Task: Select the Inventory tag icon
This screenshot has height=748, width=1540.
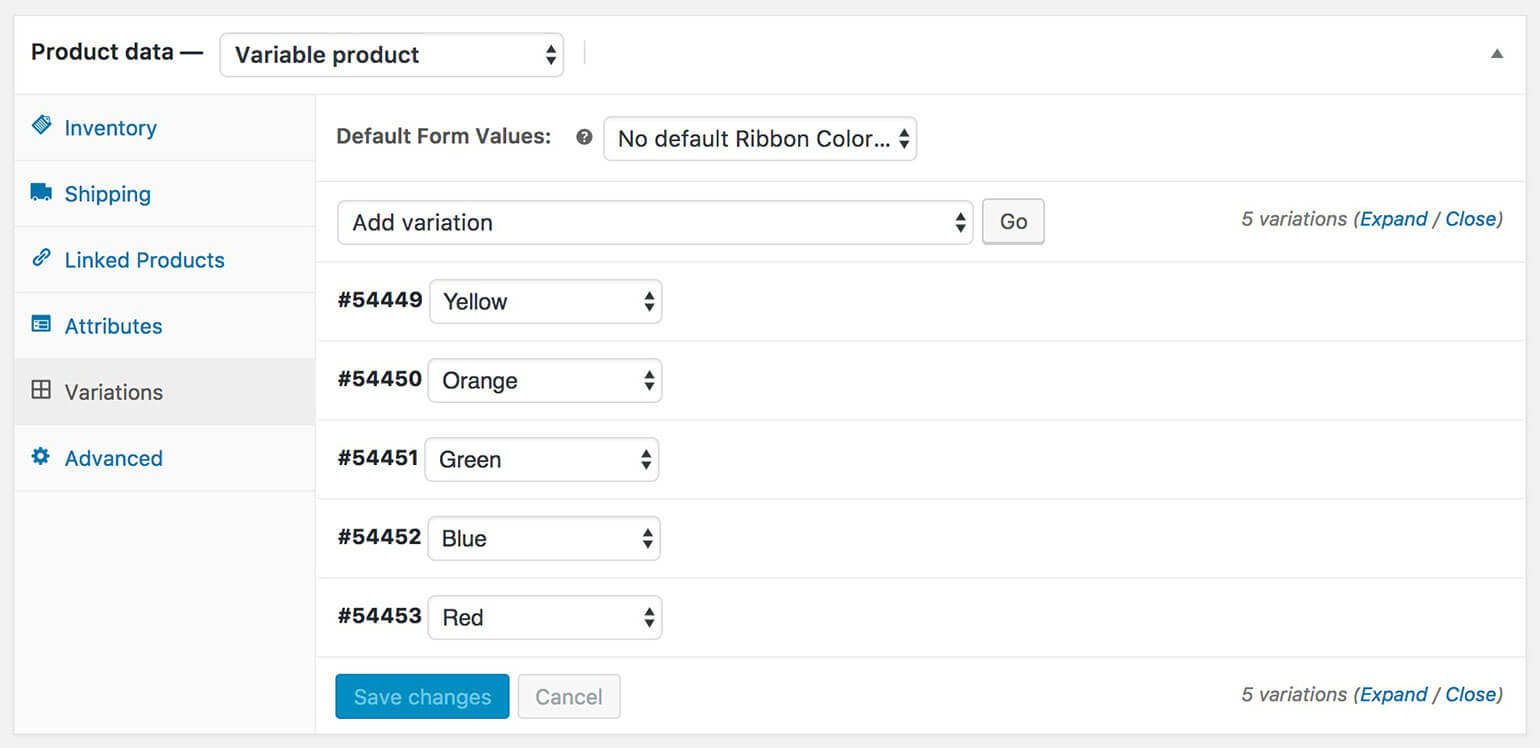Action: click(x=42, y=126)
